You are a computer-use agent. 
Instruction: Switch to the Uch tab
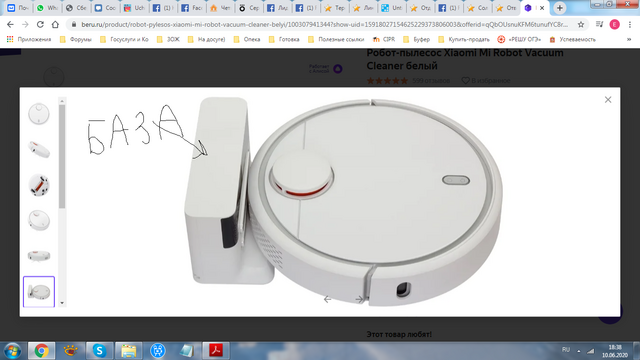pyautogui.click(x=134, y=8)
